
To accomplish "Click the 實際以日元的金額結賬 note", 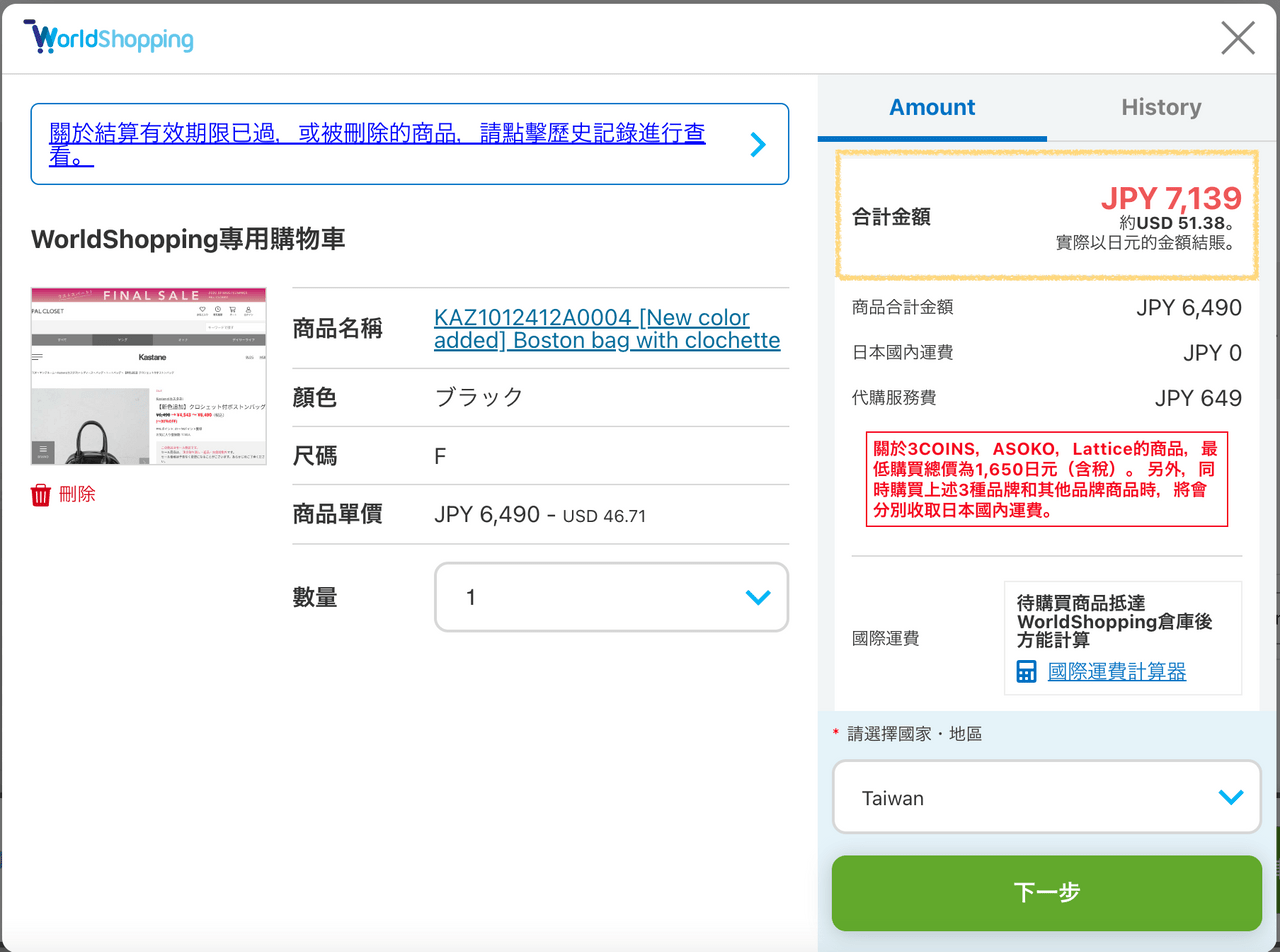I will 1149,243.
